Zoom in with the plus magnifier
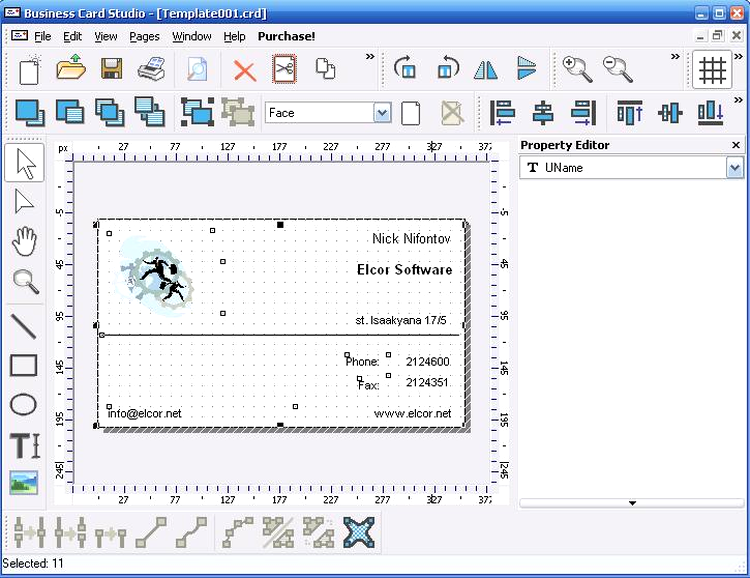The width and height of the screenshot is (750, 578). 577,69
